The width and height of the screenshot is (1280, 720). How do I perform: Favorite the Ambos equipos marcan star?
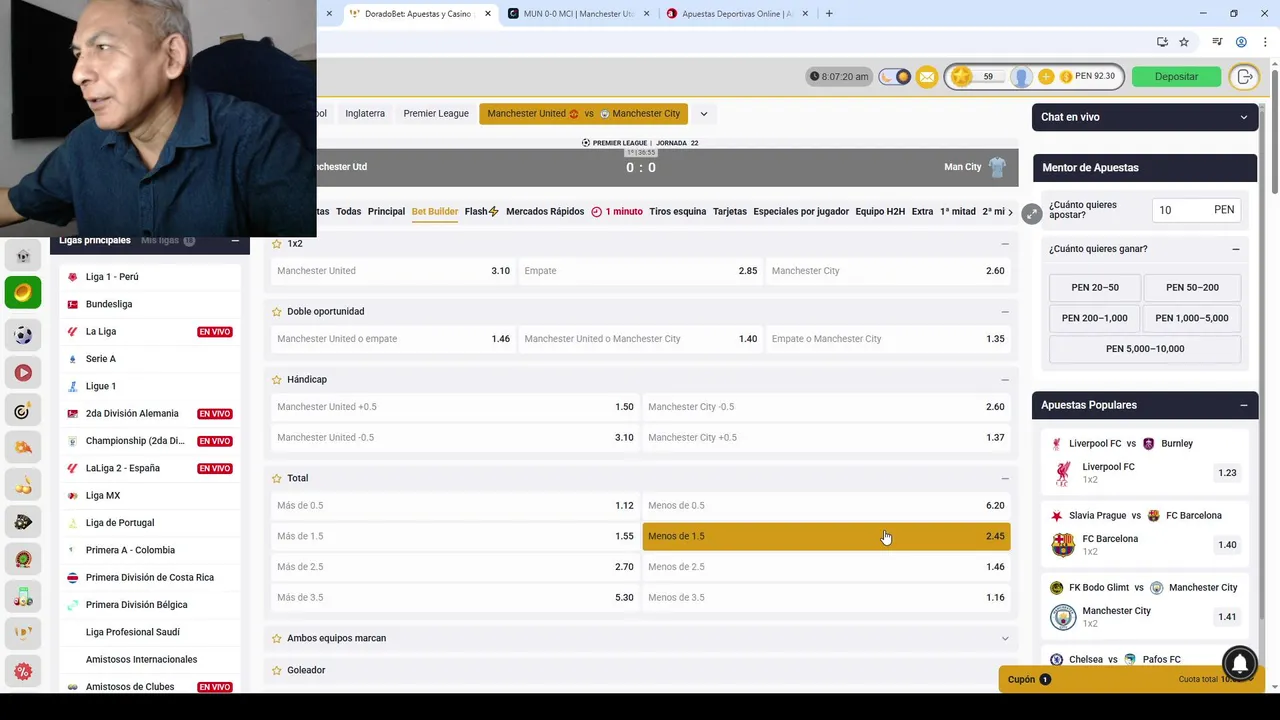pyautogui.click(x=277, y=638)
